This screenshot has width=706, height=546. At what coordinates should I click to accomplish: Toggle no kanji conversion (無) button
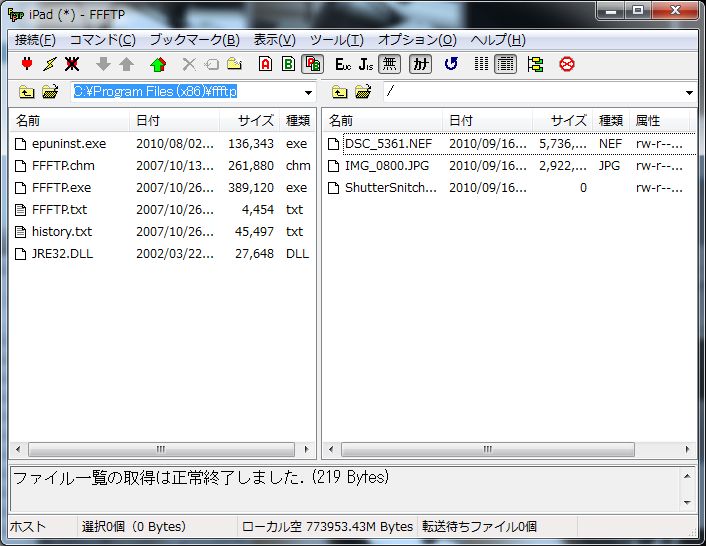(389, 64)
